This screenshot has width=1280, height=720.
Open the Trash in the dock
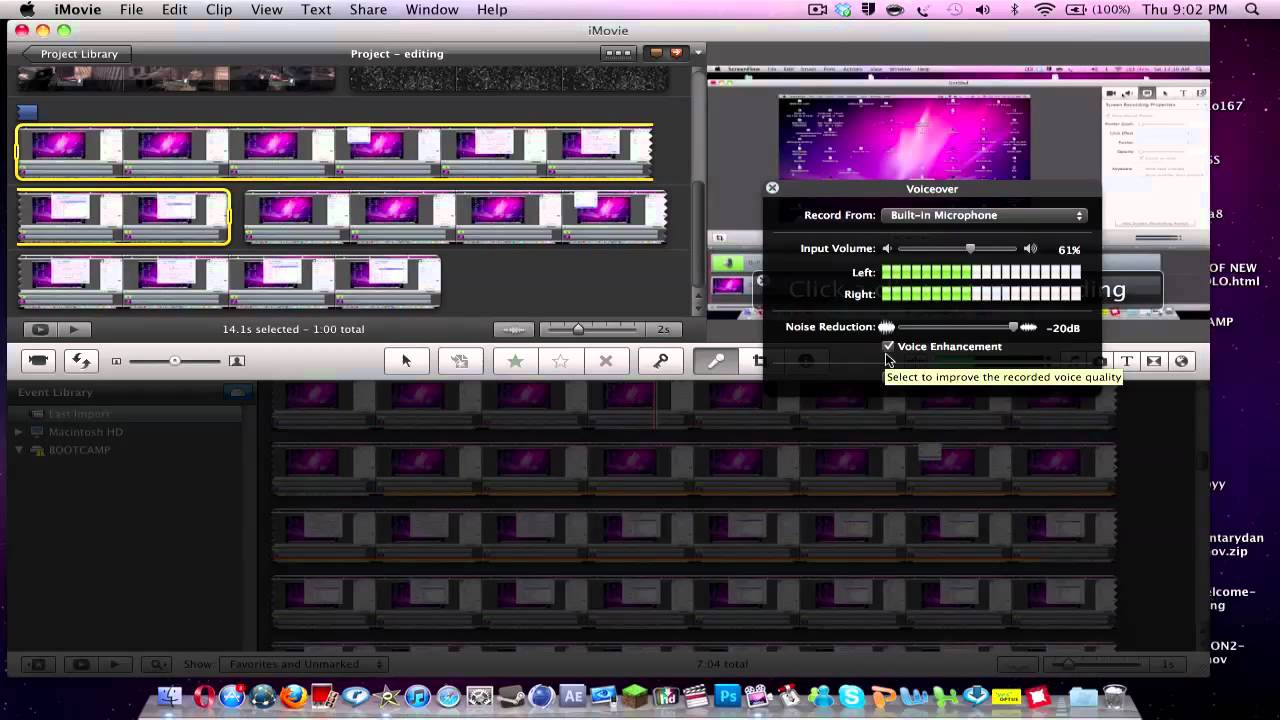click(1114, 696)
